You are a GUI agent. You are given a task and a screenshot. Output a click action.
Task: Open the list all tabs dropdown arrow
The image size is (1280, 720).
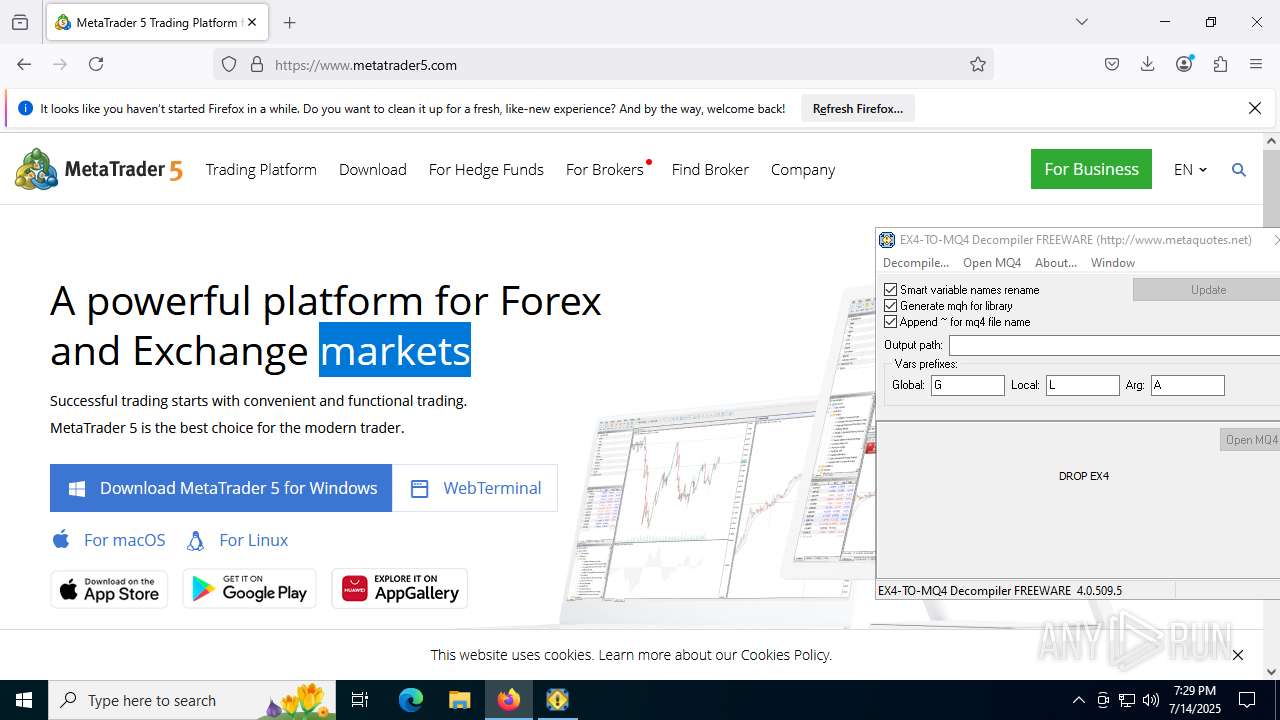[1082, 22]
